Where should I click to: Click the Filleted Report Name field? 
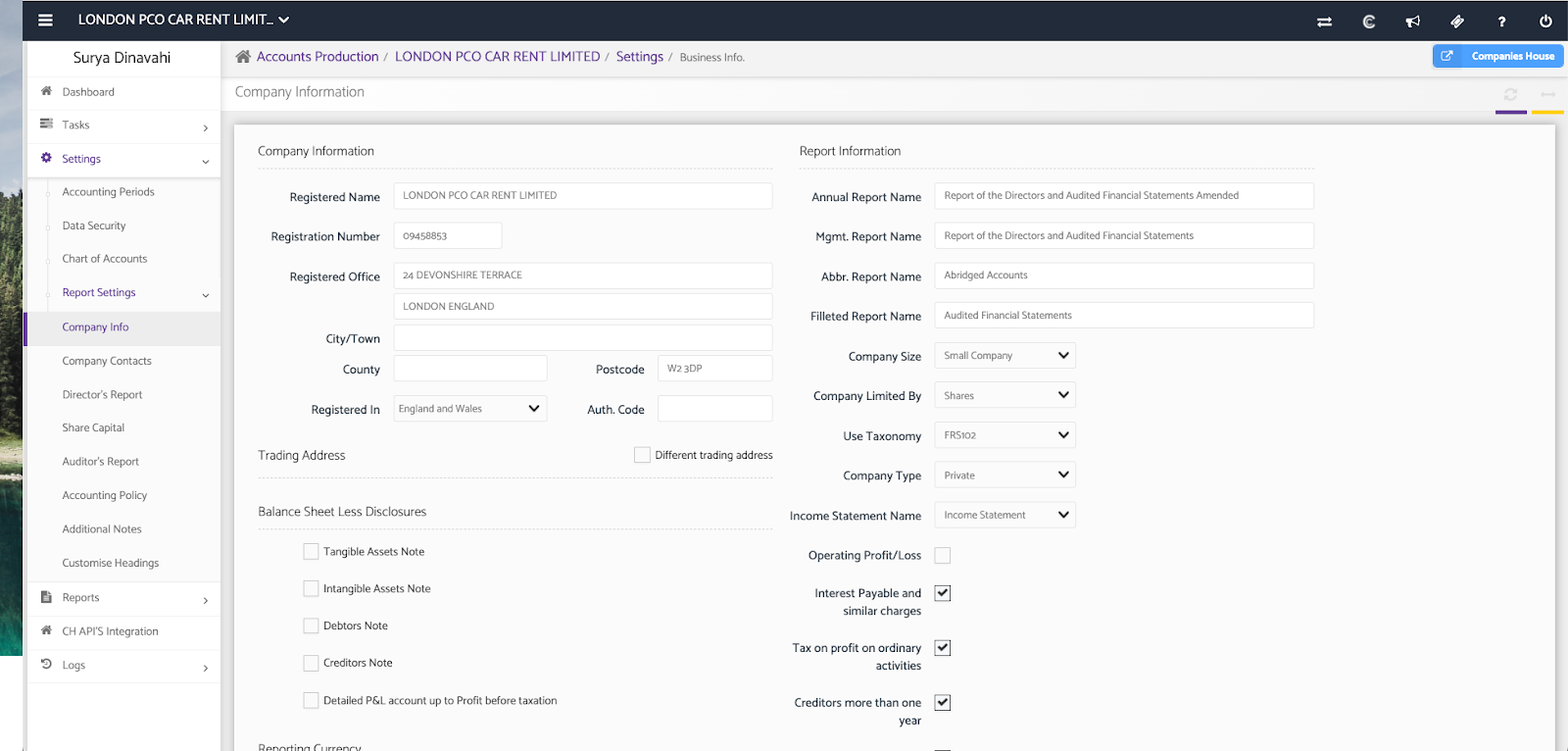[1124, 316]
